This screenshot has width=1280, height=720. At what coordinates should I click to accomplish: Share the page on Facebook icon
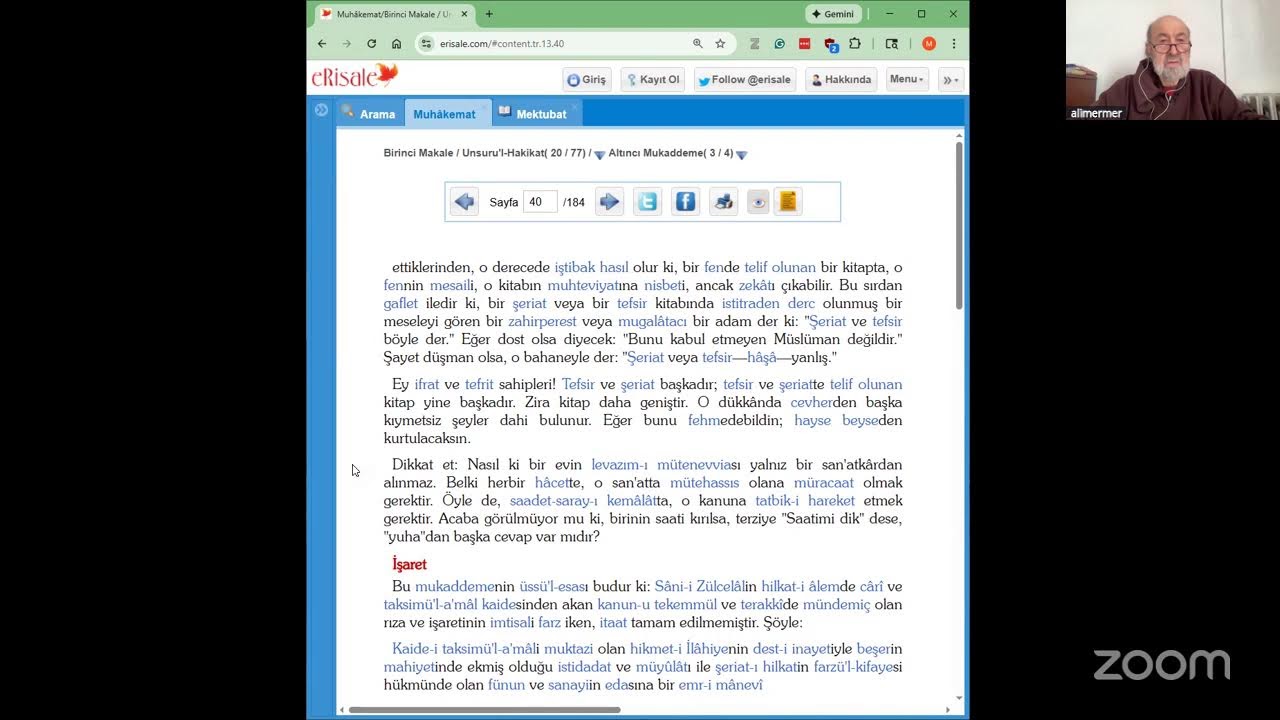pos(685,202)
